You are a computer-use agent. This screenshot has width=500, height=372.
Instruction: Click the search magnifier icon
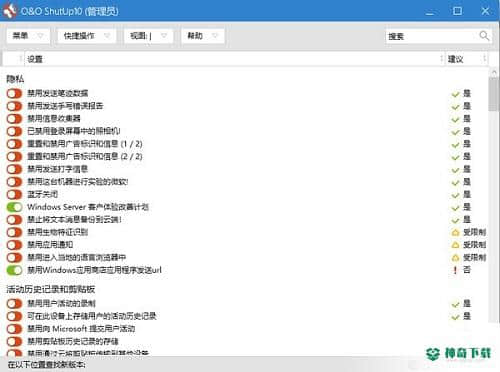(484, 35)
